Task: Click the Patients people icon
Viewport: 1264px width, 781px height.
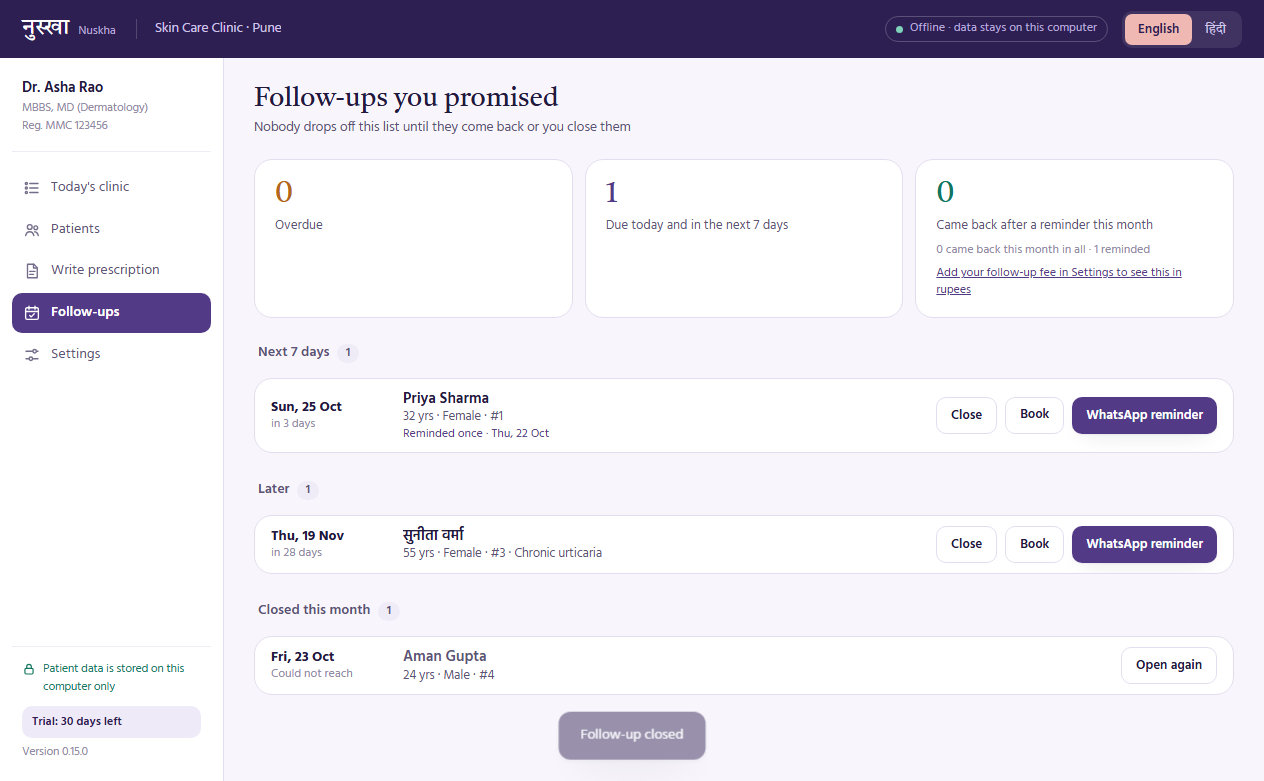Action: coord(31,229)
